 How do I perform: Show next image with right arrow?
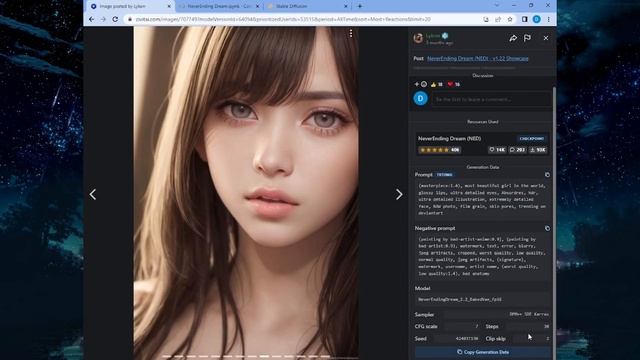pyautogui.click(x=399, y=194)
